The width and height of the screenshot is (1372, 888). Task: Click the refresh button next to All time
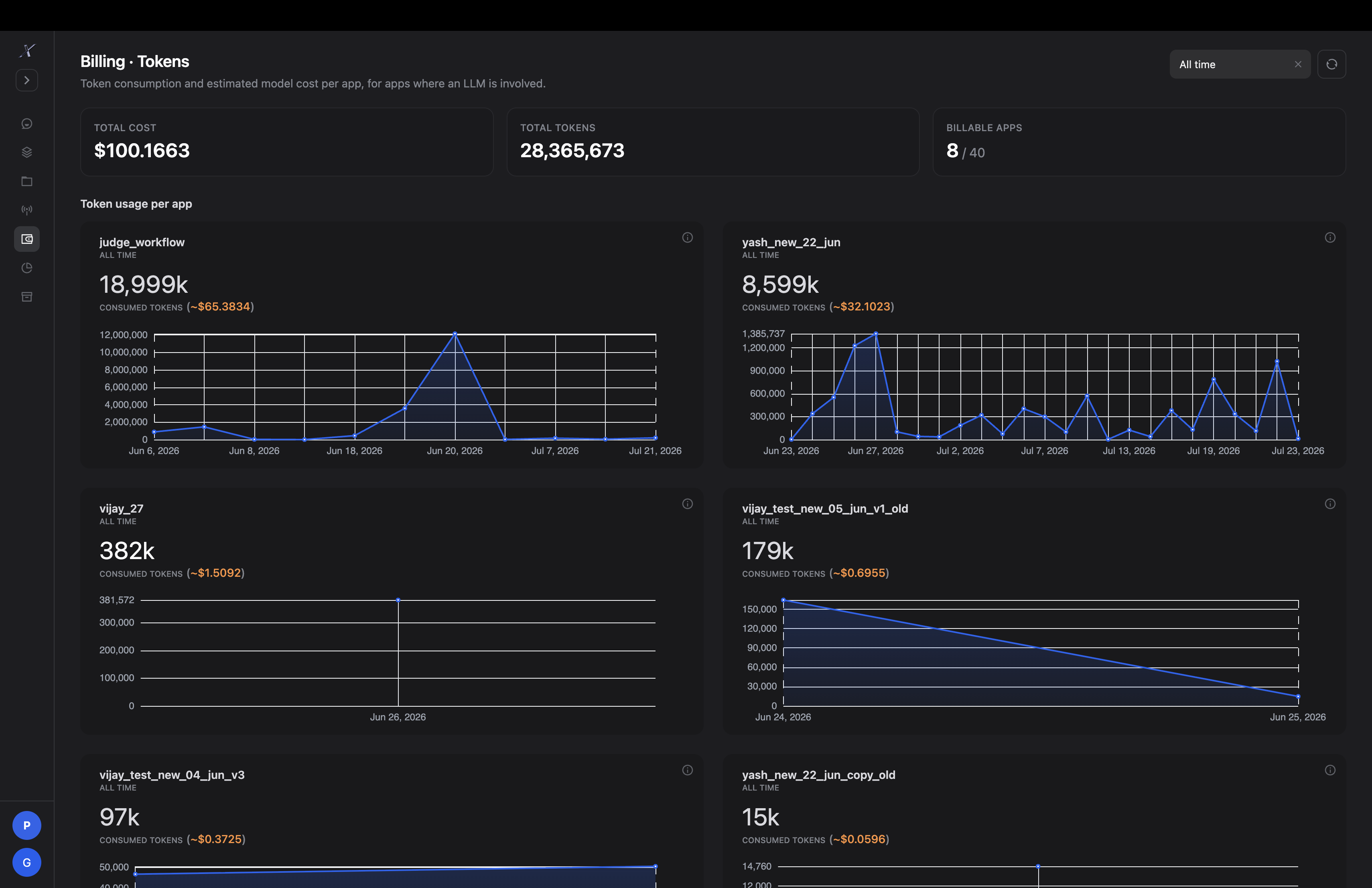(x=1331, y=64)
